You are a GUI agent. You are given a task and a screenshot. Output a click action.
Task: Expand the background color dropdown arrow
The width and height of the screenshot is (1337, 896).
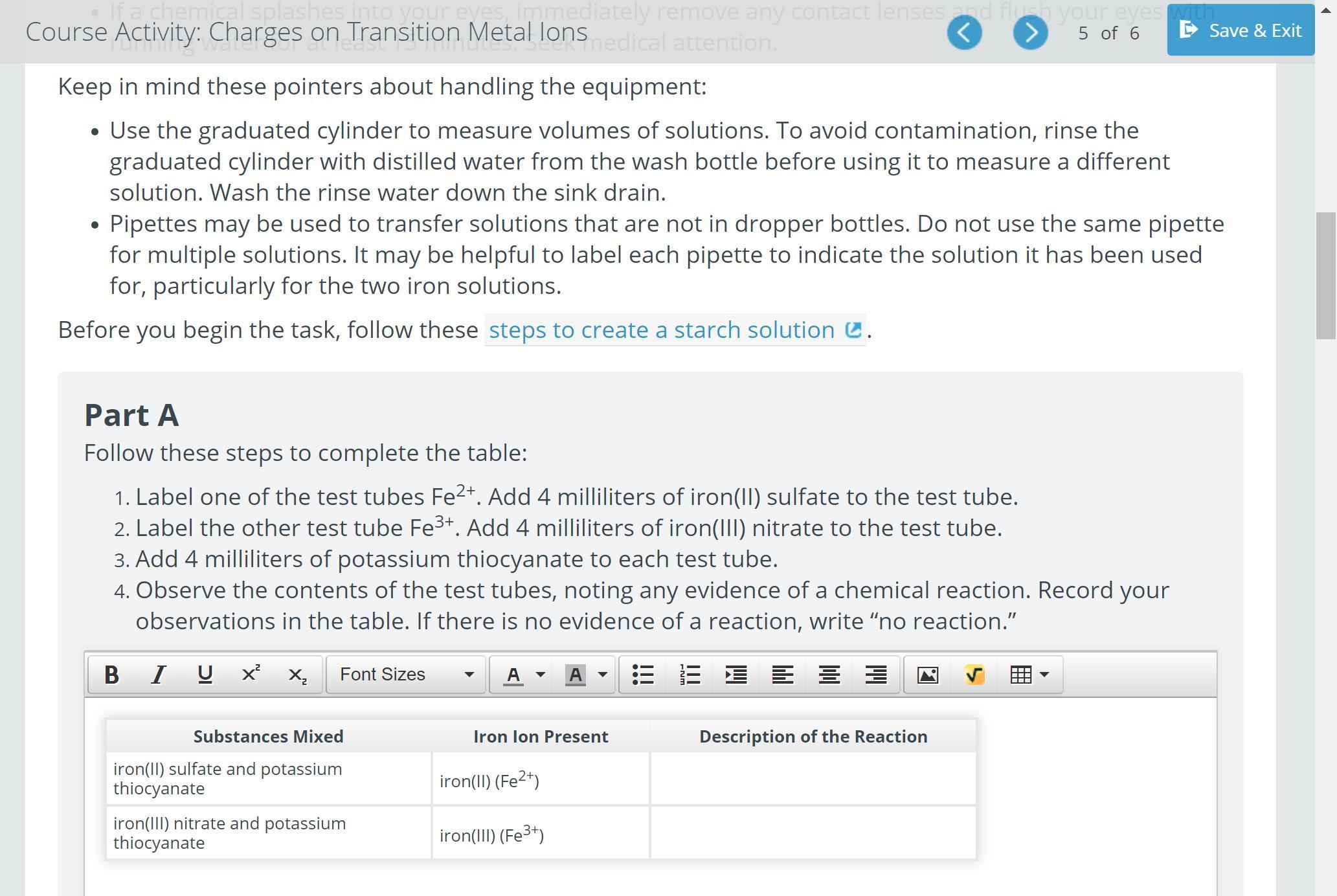click(602, 675)
